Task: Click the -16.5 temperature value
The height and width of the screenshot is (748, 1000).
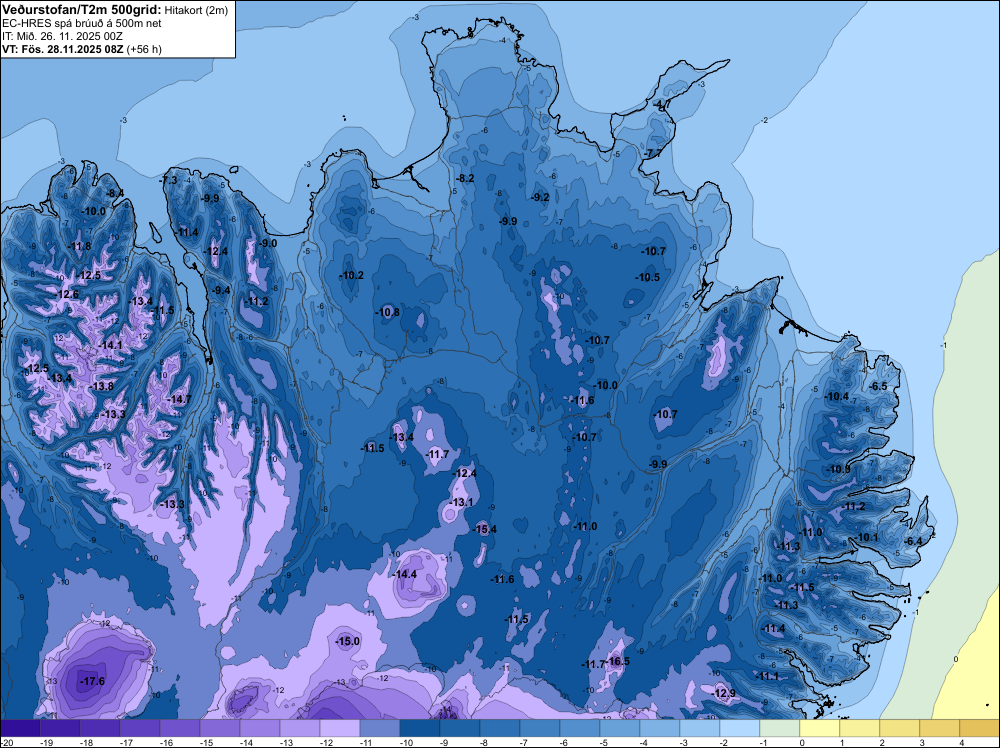Action: pos(617,661)
